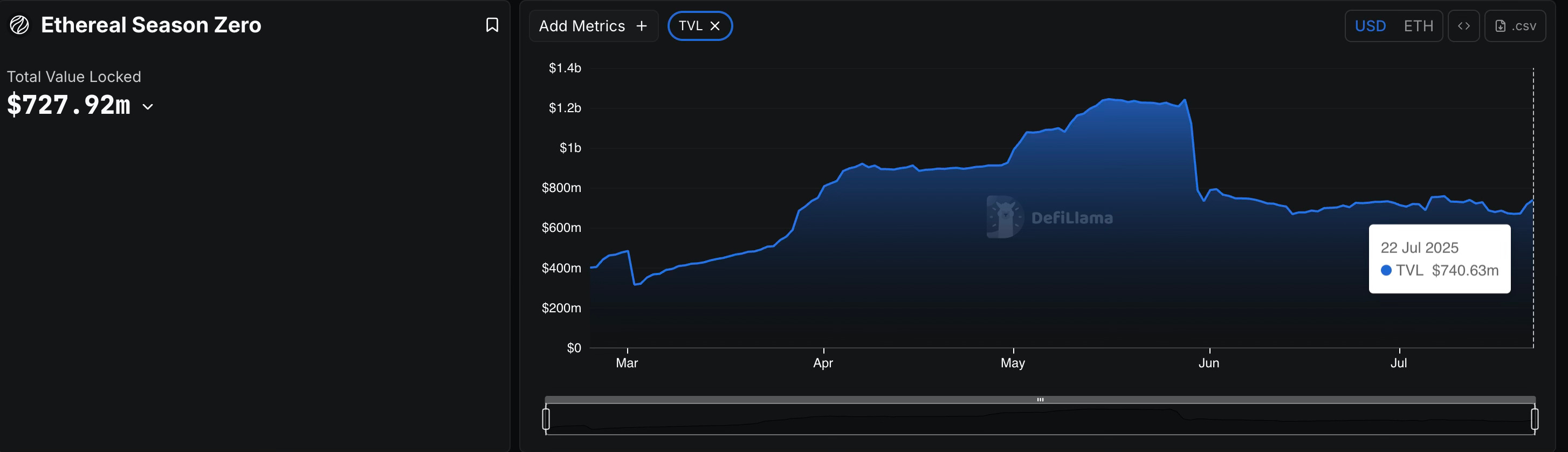Click the blue TVL dot in tooltip
The height and width of the screenshot is (452, 1568).
coord(1386,270)
